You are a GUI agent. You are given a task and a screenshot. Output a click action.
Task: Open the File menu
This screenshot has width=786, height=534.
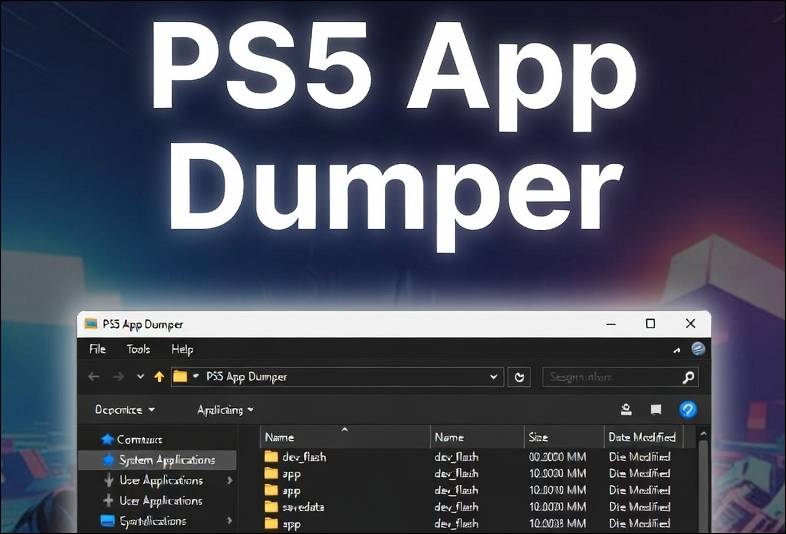[97, 349]
